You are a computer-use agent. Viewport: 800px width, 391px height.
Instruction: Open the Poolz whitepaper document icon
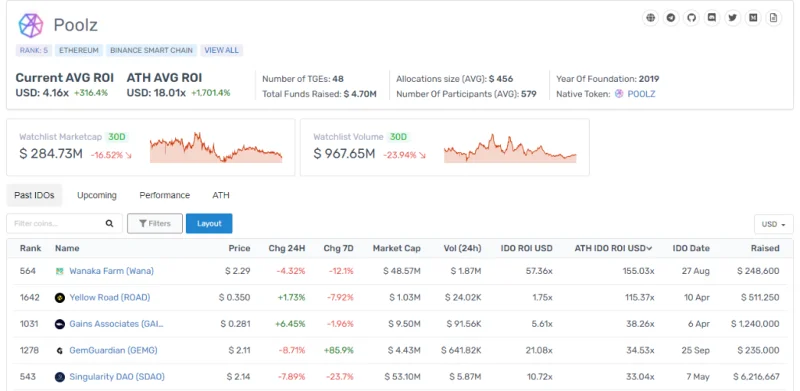773,18
